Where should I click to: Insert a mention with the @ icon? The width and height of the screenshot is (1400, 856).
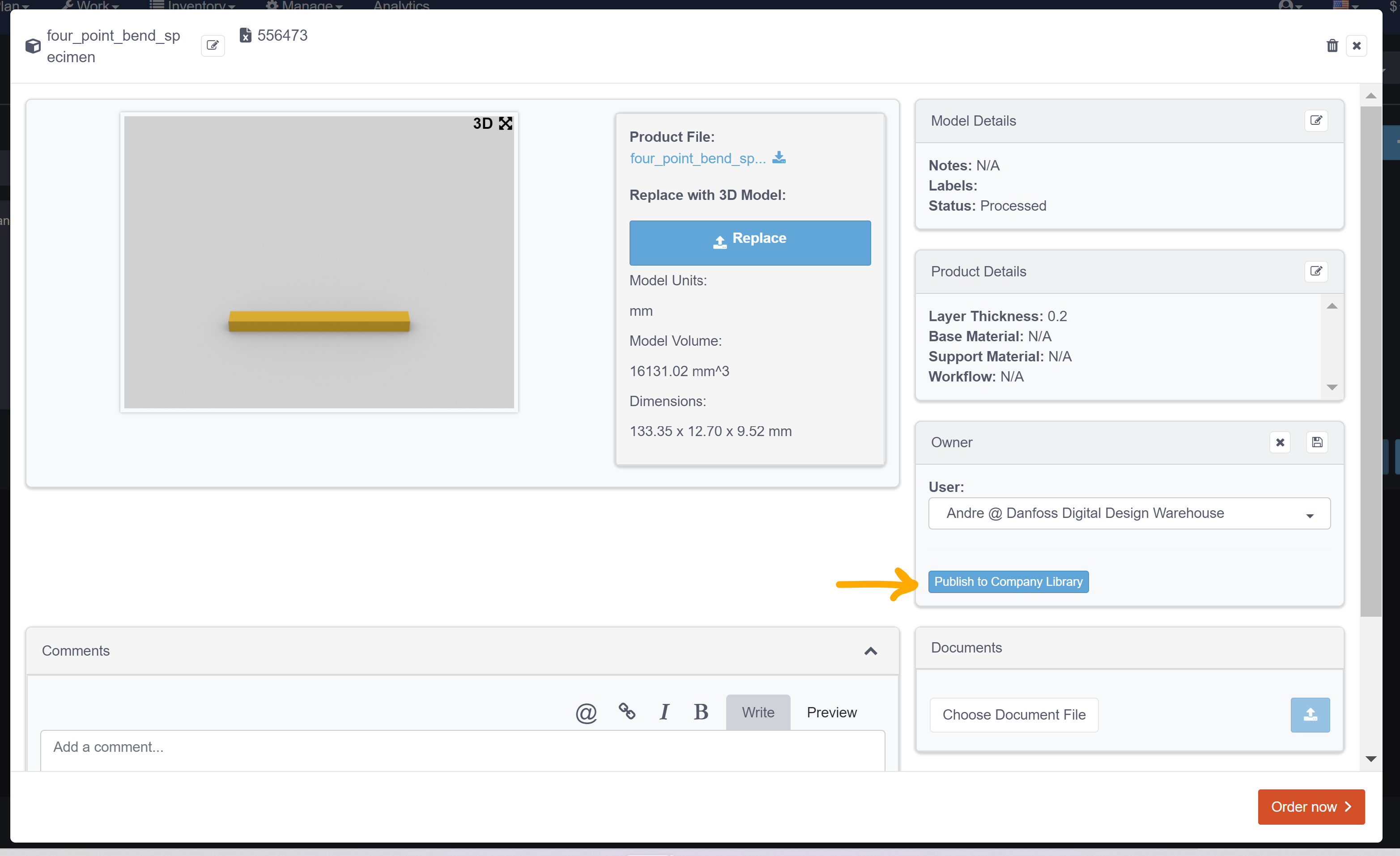tap(586, 712)
